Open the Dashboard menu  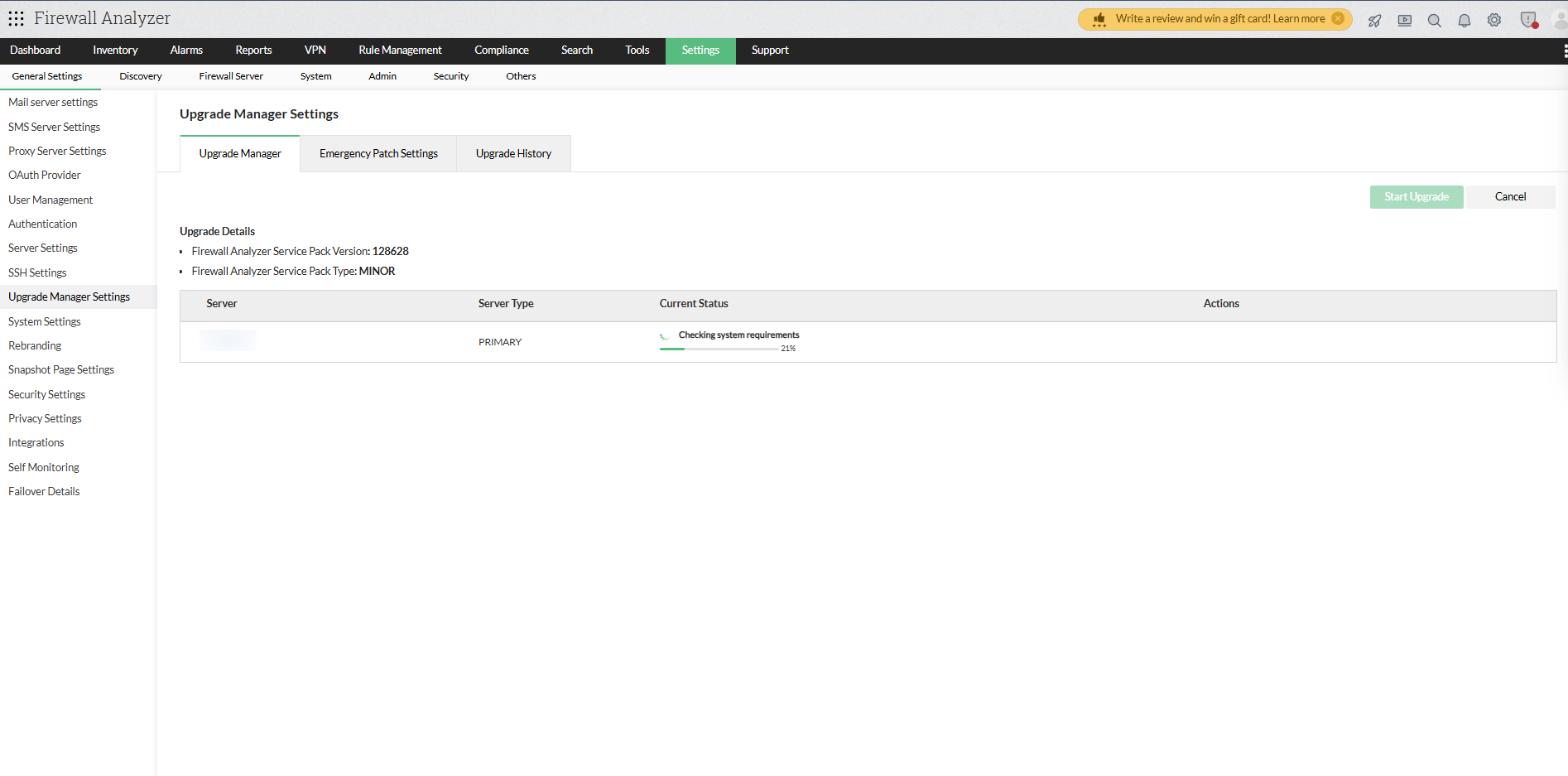[36, 51]
